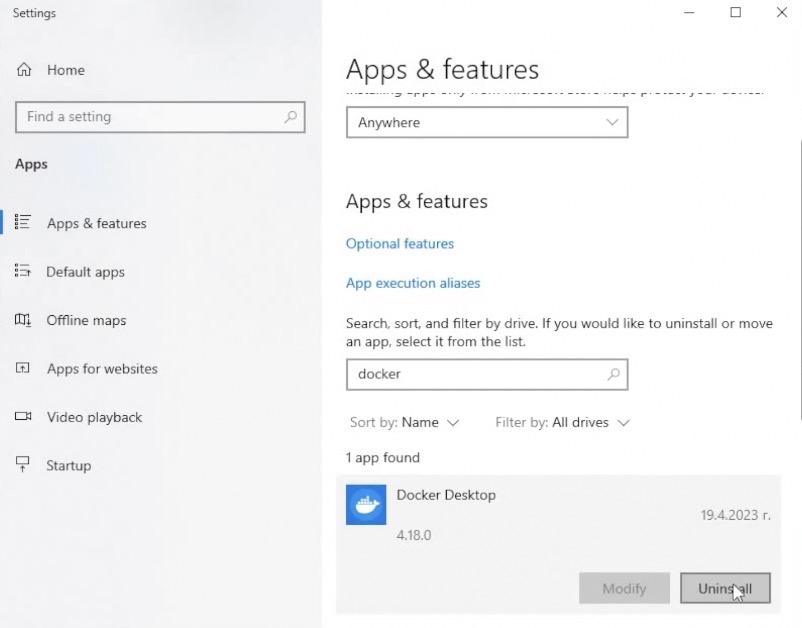
Task: Close the Settings window
Action: tap(782, 12)
